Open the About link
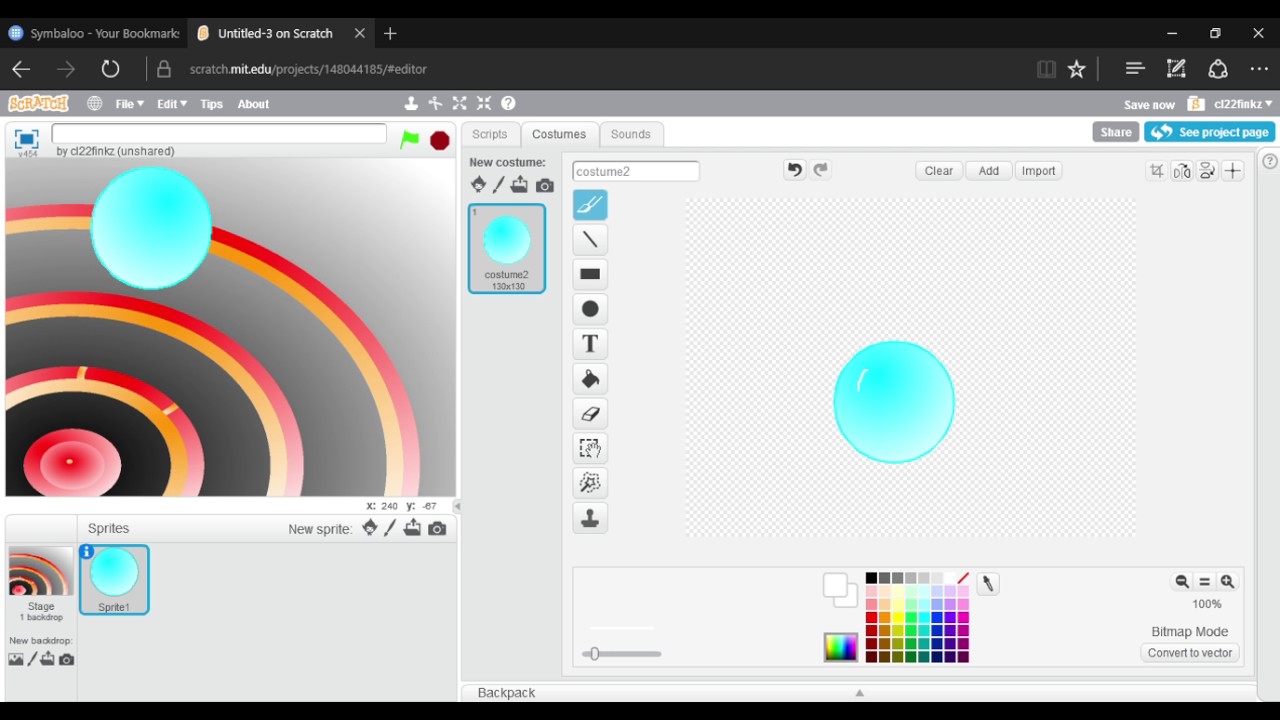The image size is (1280, 720). point(253,104)
